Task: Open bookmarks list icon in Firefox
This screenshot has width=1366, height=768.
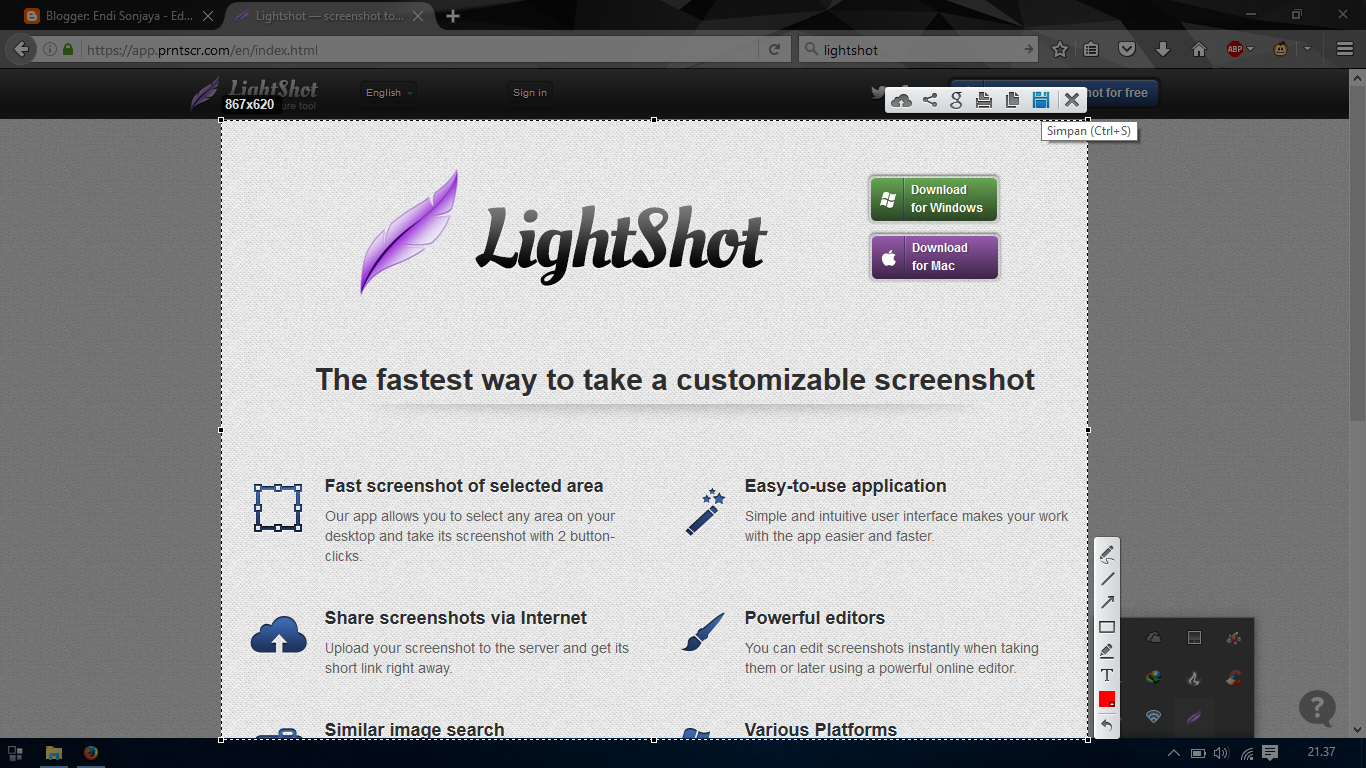Action: [1092, 49]
